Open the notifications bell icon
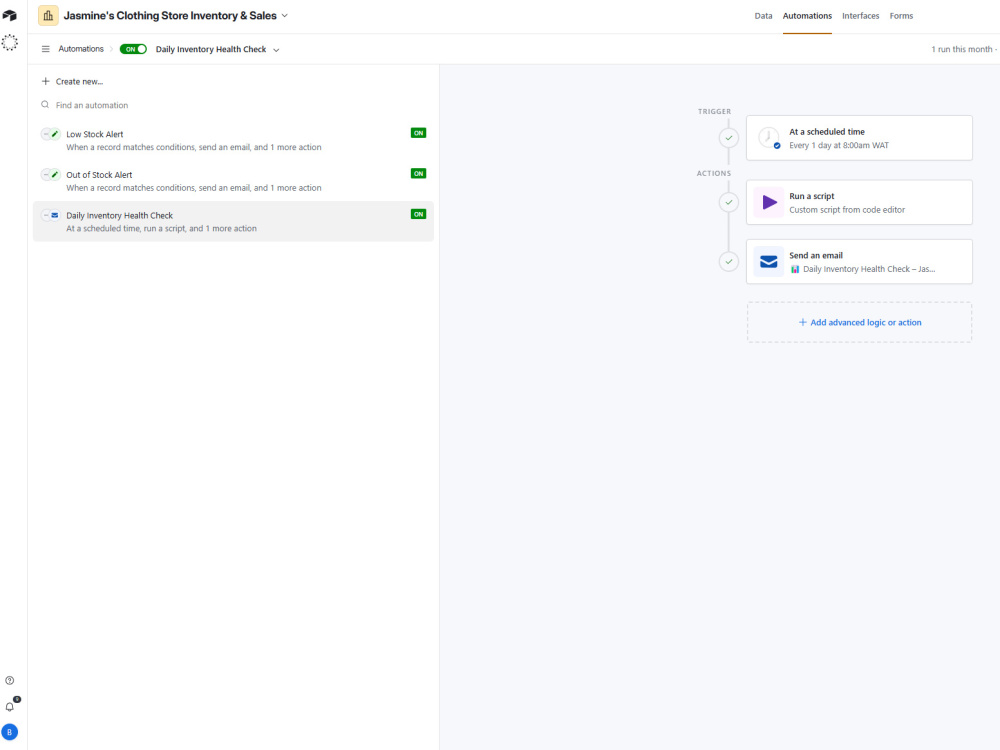 [x=10, y=707]
